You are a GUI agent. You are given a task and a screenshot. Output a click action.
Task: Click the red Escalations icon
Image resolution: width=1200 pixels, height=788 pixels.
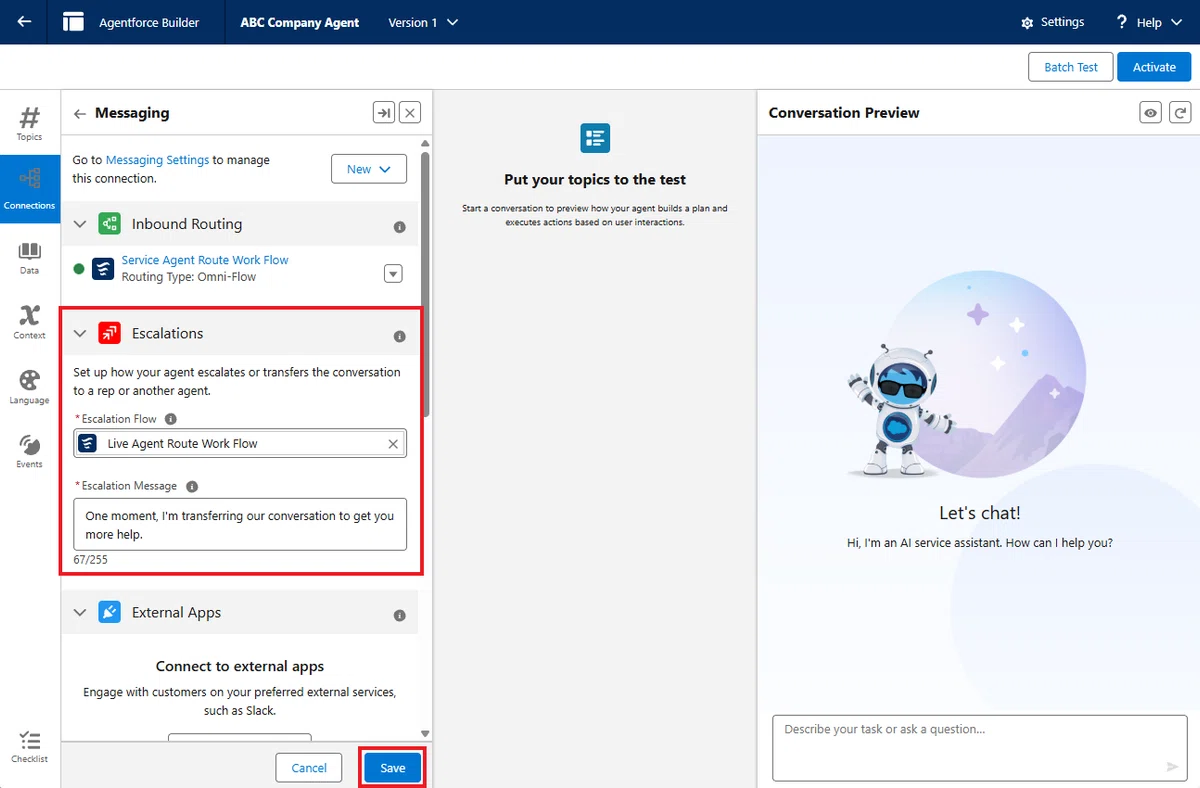(x=110, y=333)
